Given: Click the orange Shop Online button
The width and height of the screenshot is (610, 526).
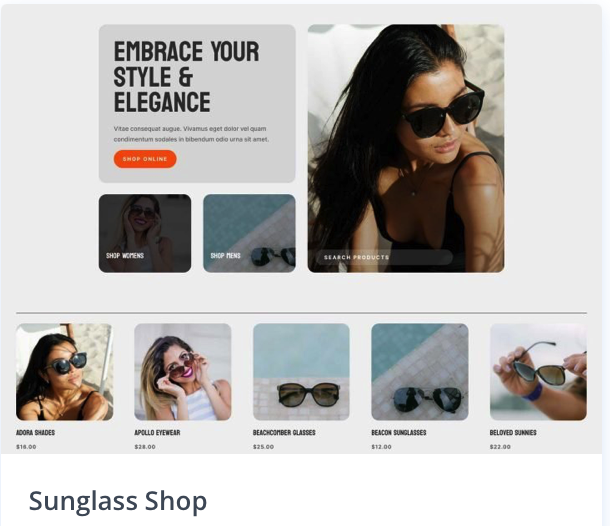Looking at the screenshot, I should [145, 159].
